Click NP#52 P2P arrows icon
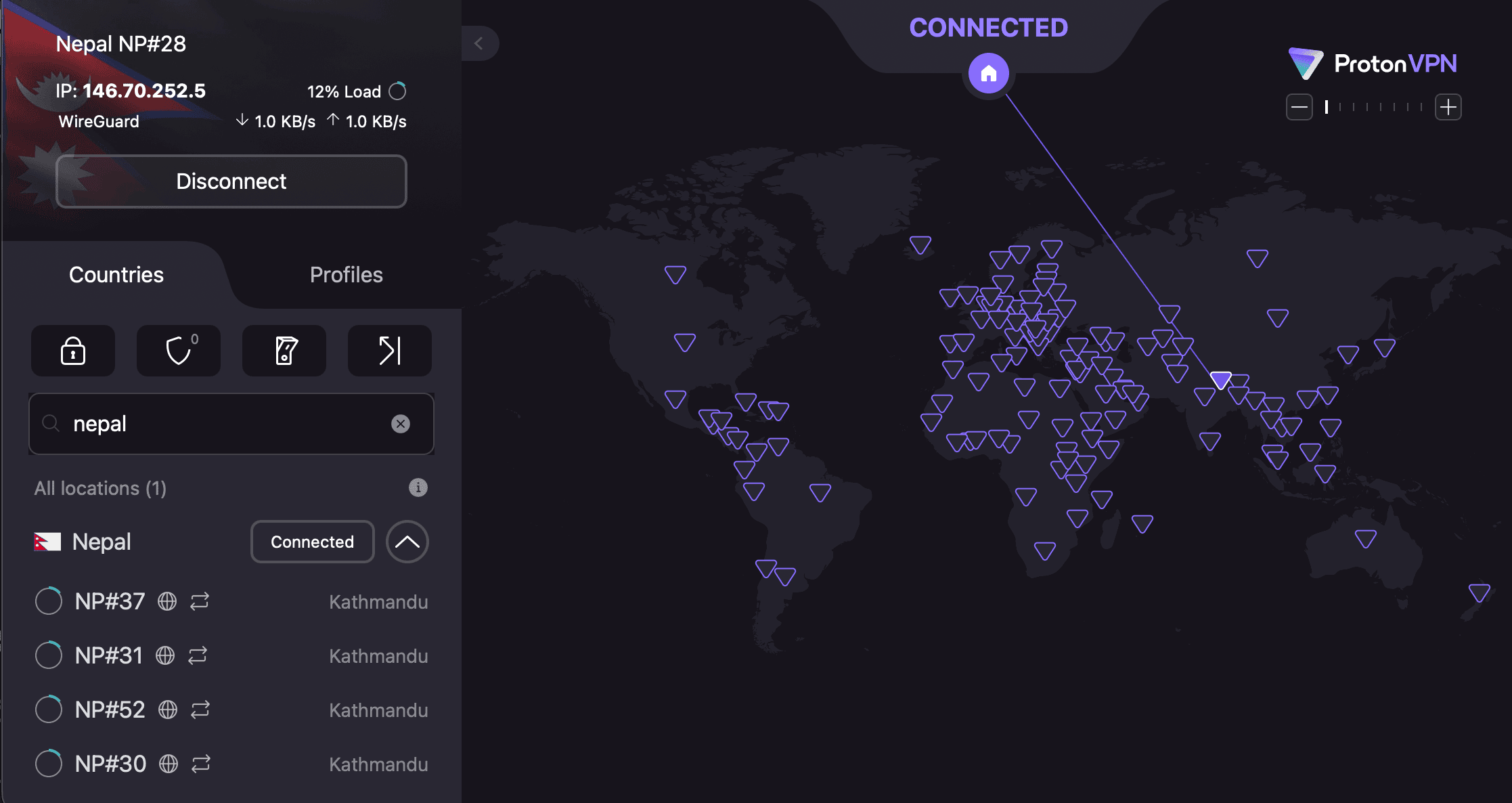Screen dimensions: 1512x803 click(x=200, y=710)
